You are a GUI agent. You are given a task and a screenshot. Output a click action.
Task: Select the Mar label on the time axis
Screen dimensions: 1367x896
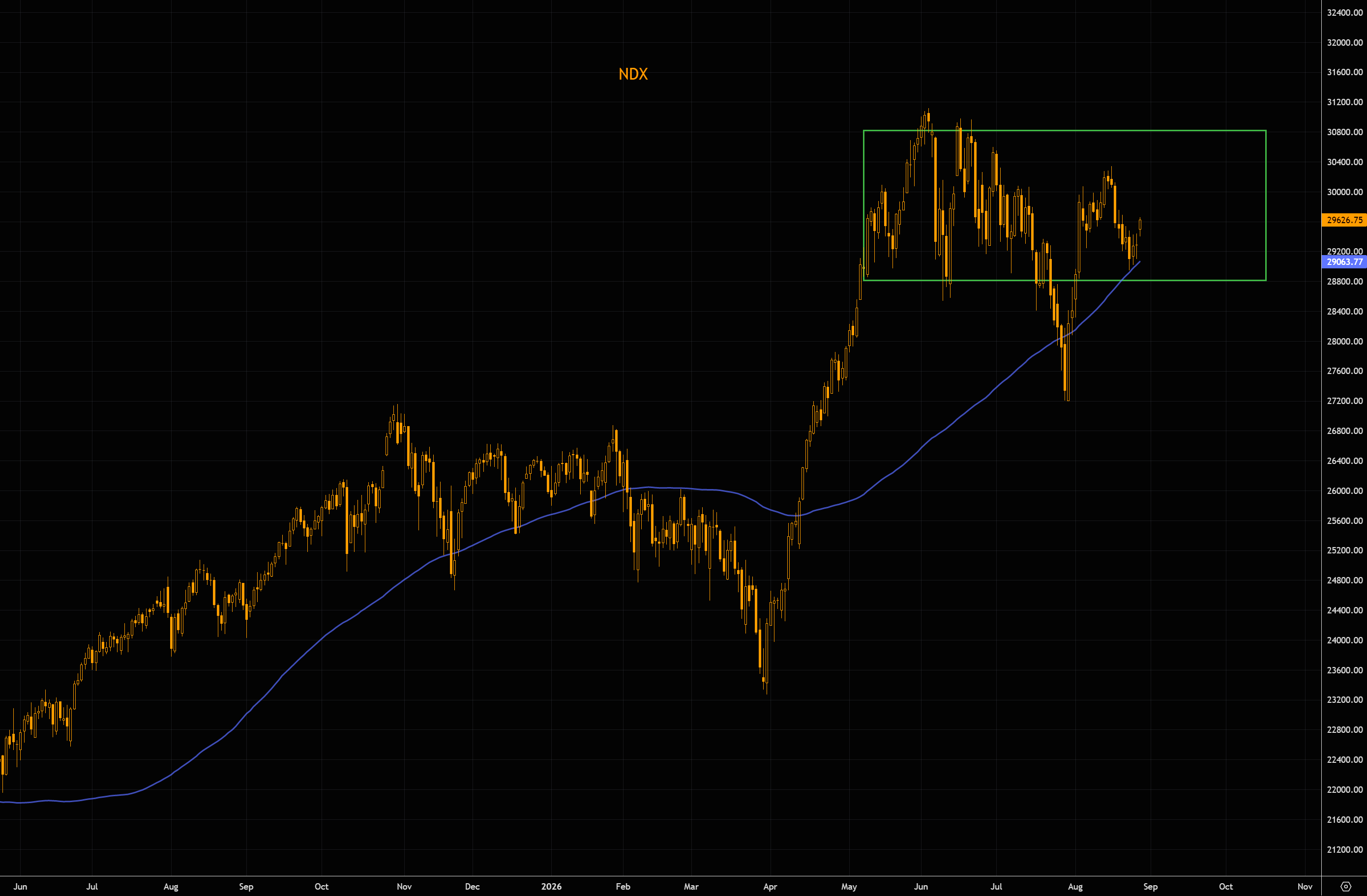(x=691, y=886)
